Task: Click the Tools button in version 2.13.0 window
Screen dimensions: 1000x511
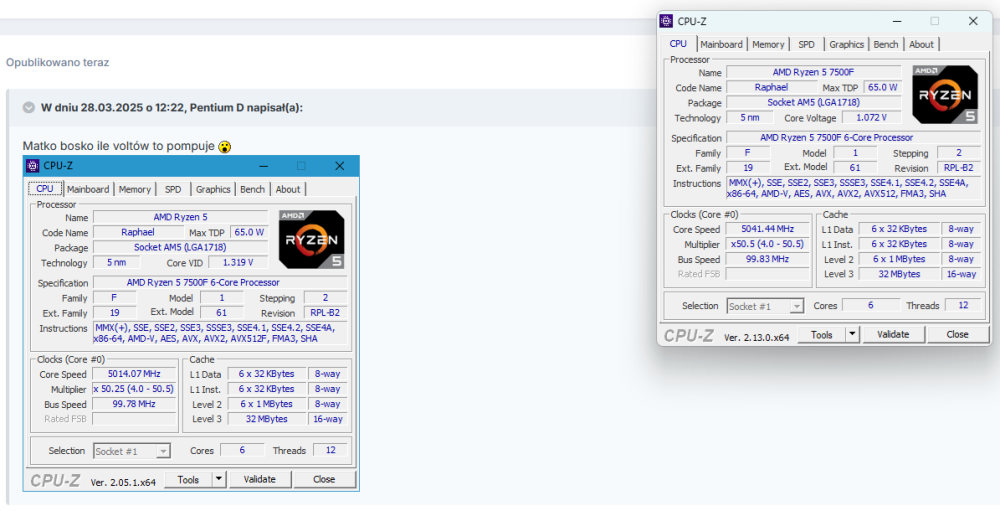Action: pyautogui.click(x=822, y=335)
